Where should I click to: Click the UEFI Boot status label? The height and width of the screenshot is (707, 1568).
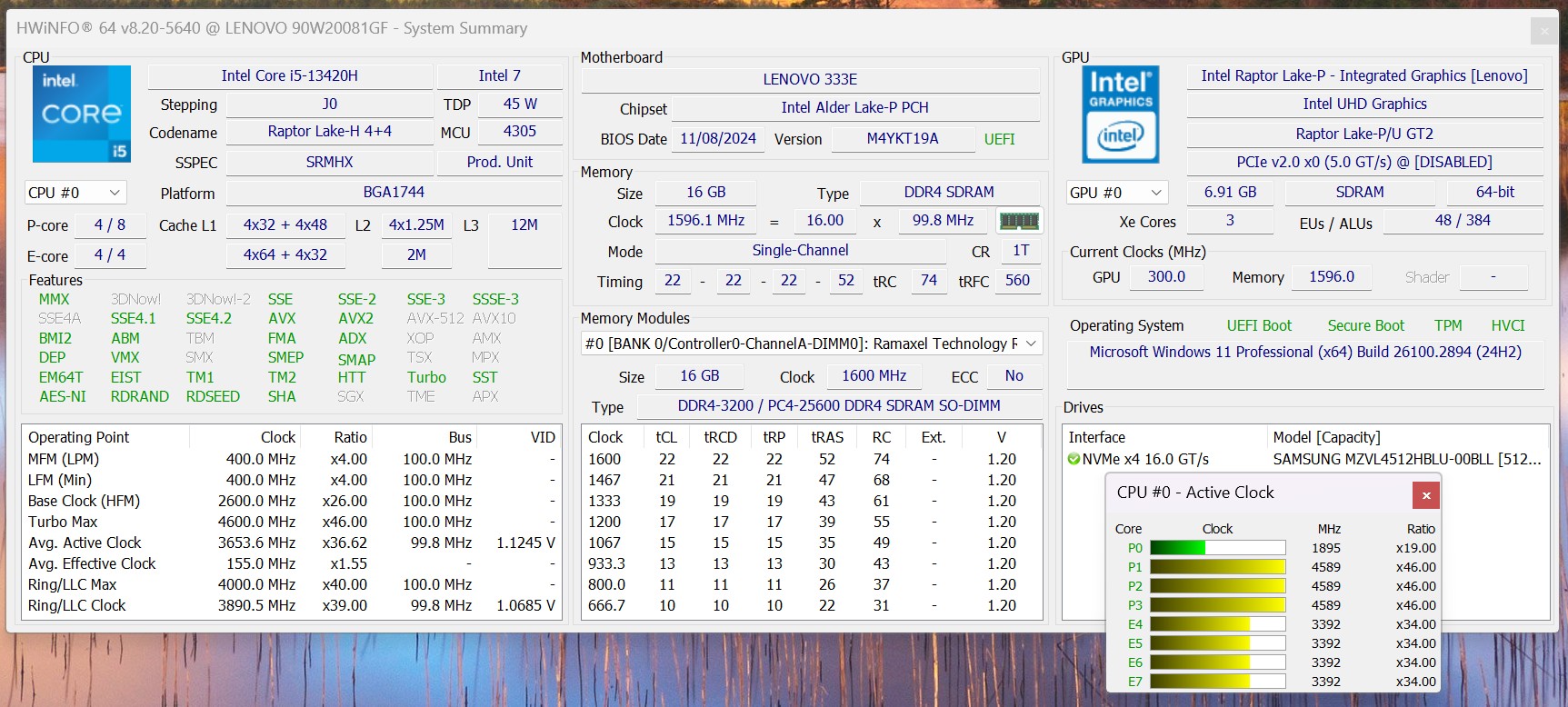1258,325
